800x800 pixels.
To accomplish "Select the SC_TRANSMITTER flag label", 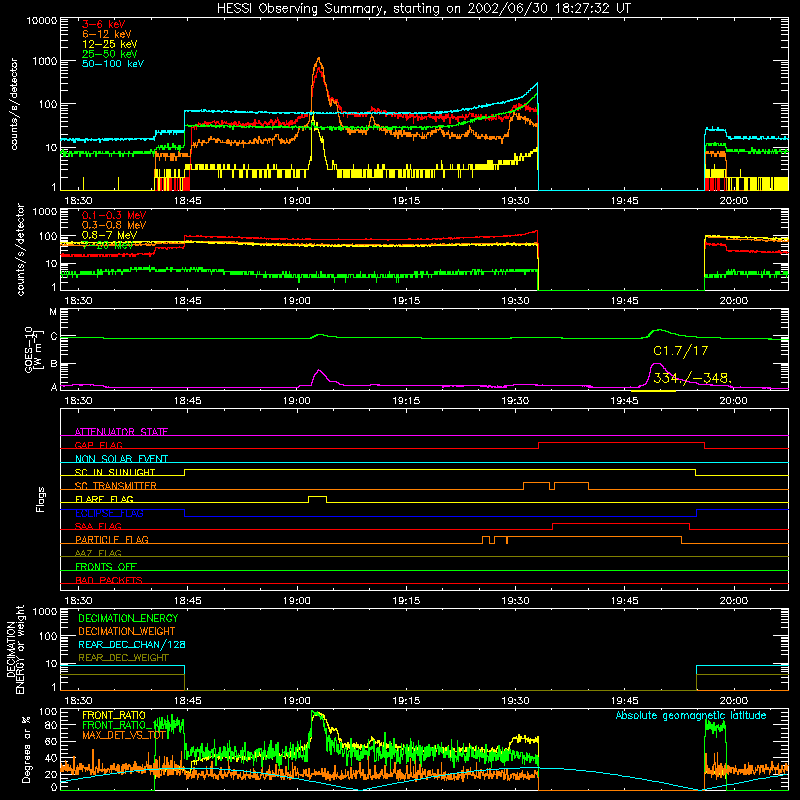I will coord(116,485).
